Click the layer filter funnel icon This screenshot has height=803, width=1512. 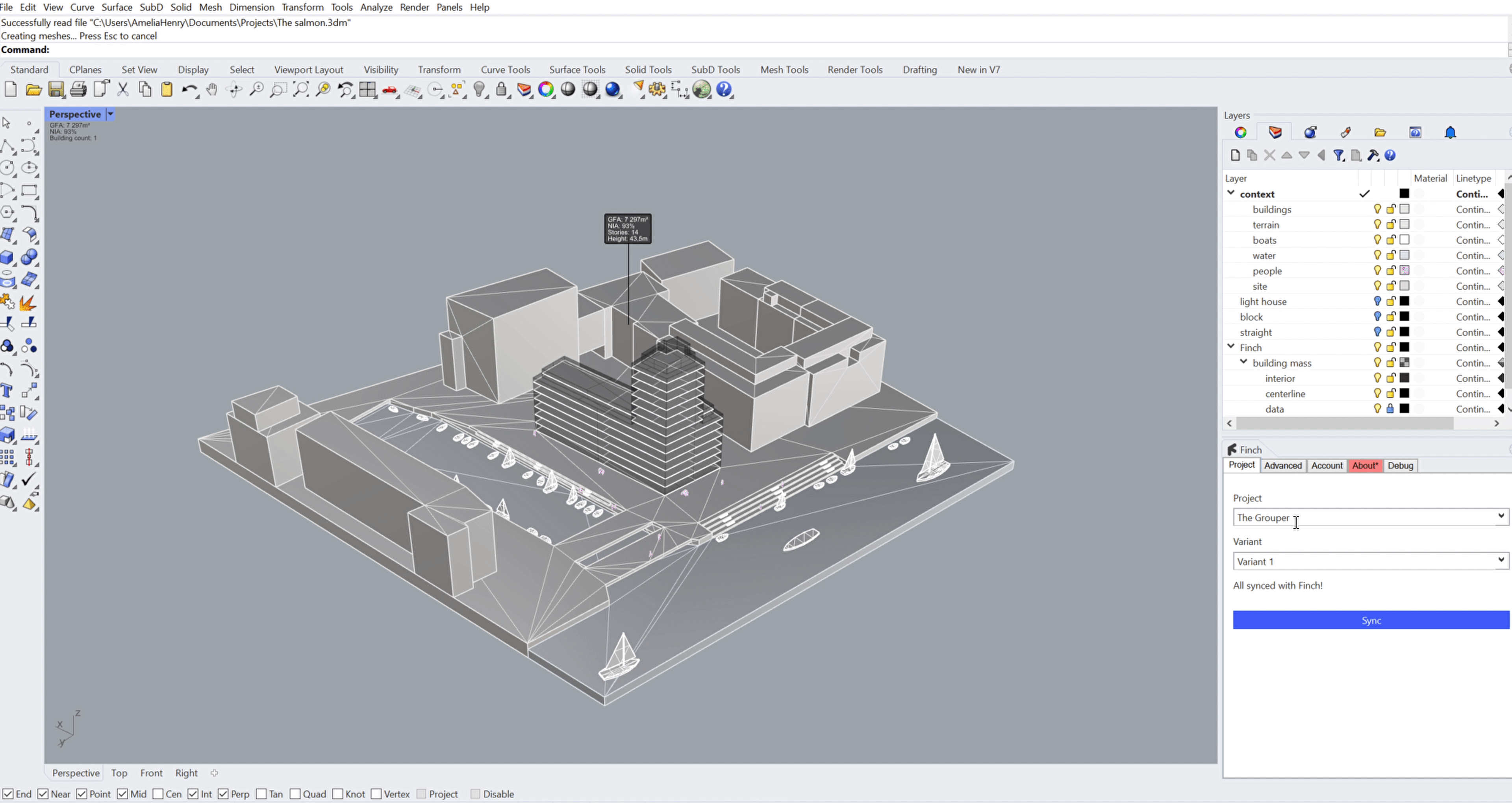[x=1339, y=155]
